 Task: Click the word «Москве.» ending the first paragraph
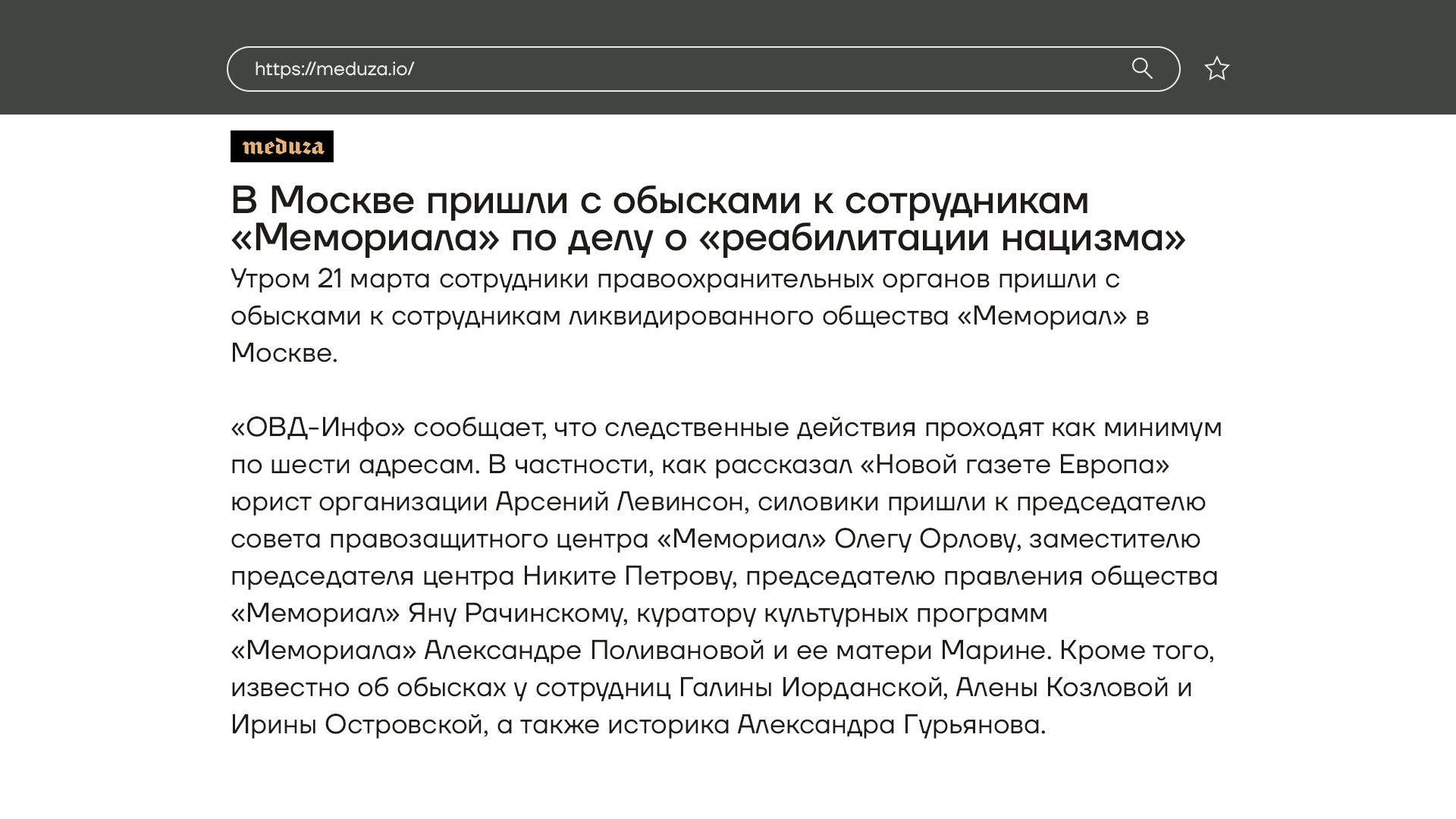point(284,353)
